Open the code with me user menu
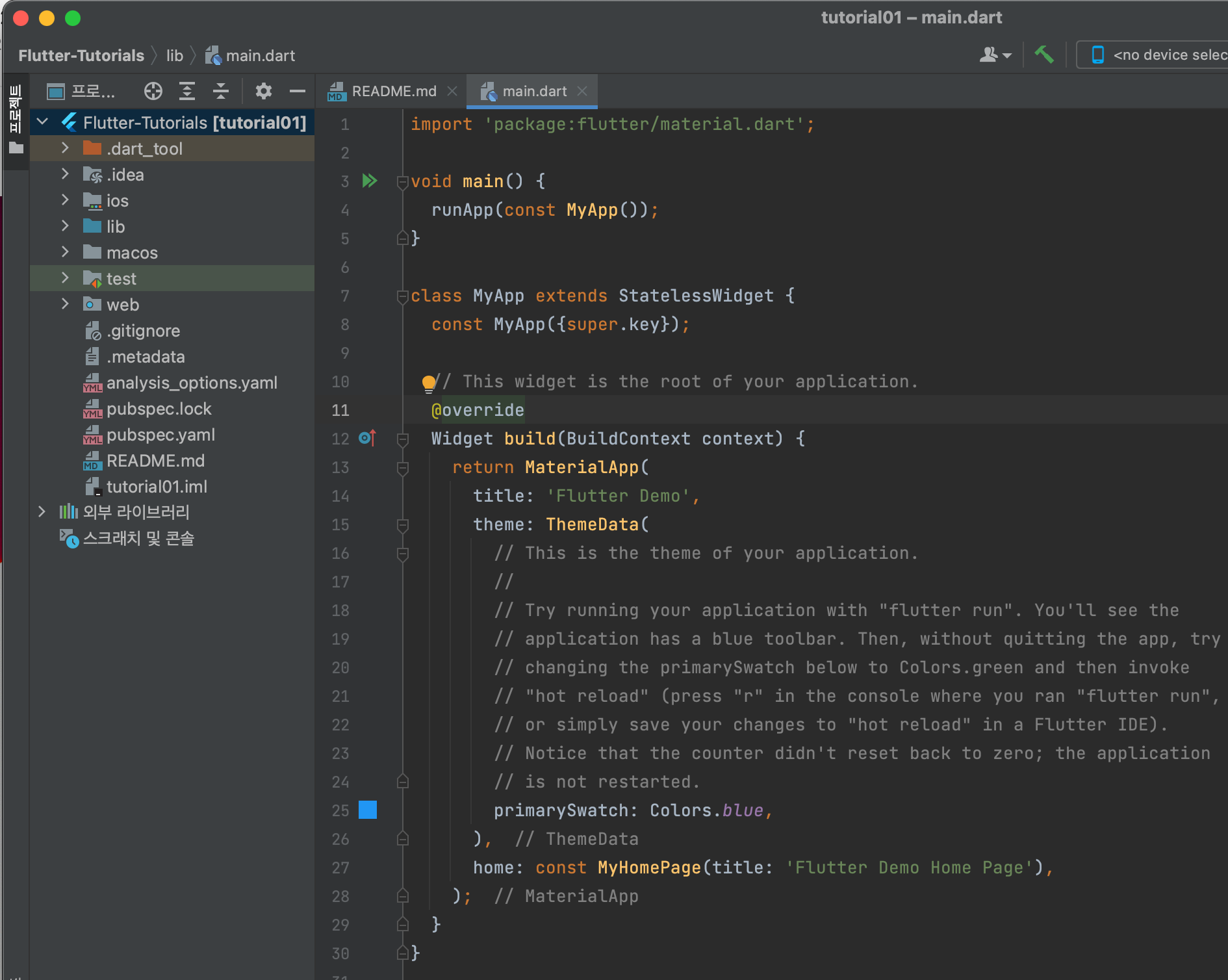The width and height of the screenshot is (1228, 980). point(995,55)
